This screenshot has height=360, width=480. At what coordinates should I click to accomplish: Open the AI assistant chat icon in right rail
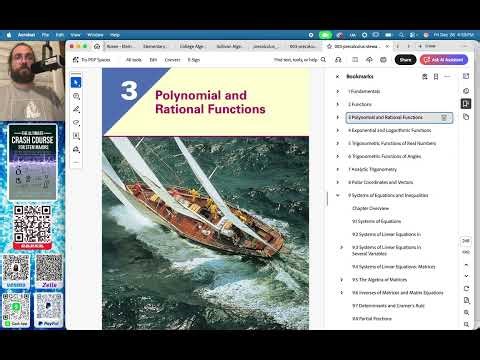(466, 91)
